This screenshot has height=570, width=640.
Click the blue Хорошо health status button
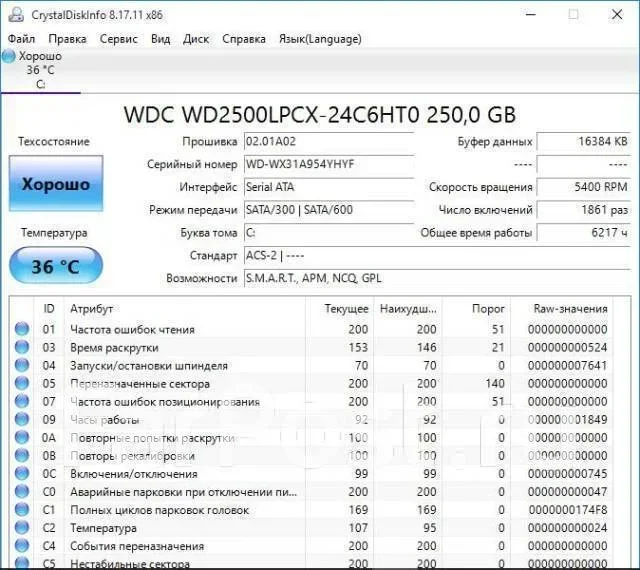[x=56, y=183]
